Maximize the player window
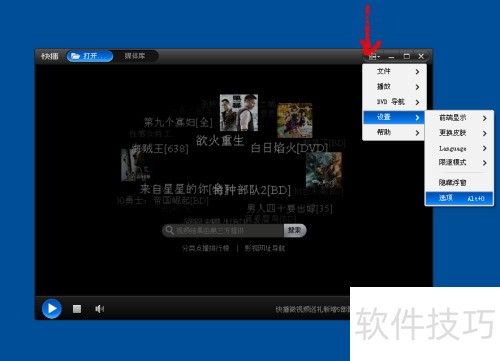Image resolution: width=500 pixels, height=361 pixels. (x=407, y=56)
